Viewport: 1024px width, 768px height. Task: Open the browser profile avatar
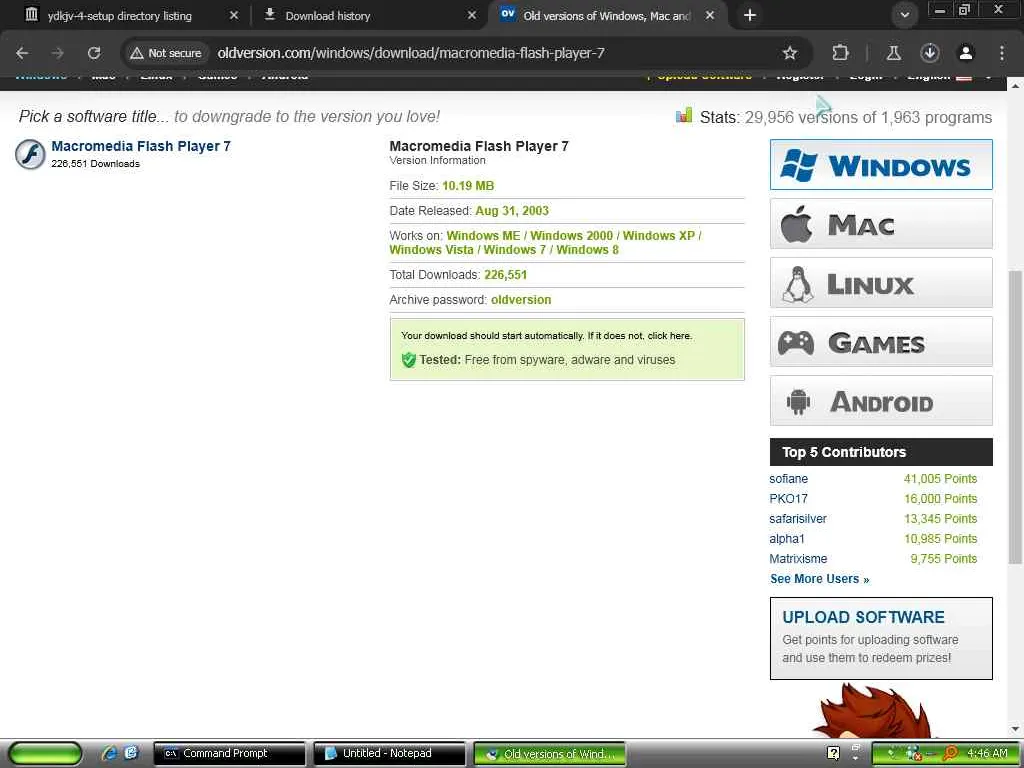tap(966, 53)
